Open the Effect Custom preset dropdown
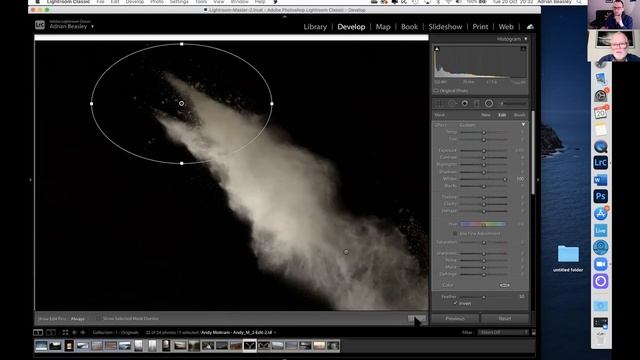 point(468,125)
